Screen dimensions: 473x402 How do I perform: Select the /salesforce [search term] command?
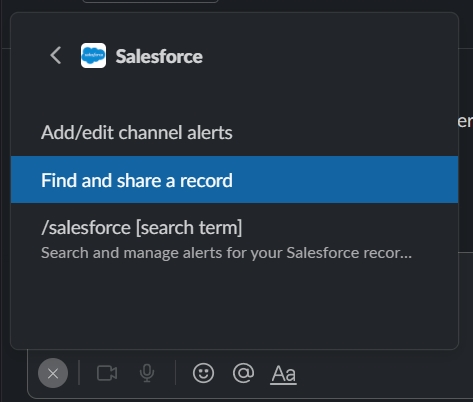tap(234, 239)
